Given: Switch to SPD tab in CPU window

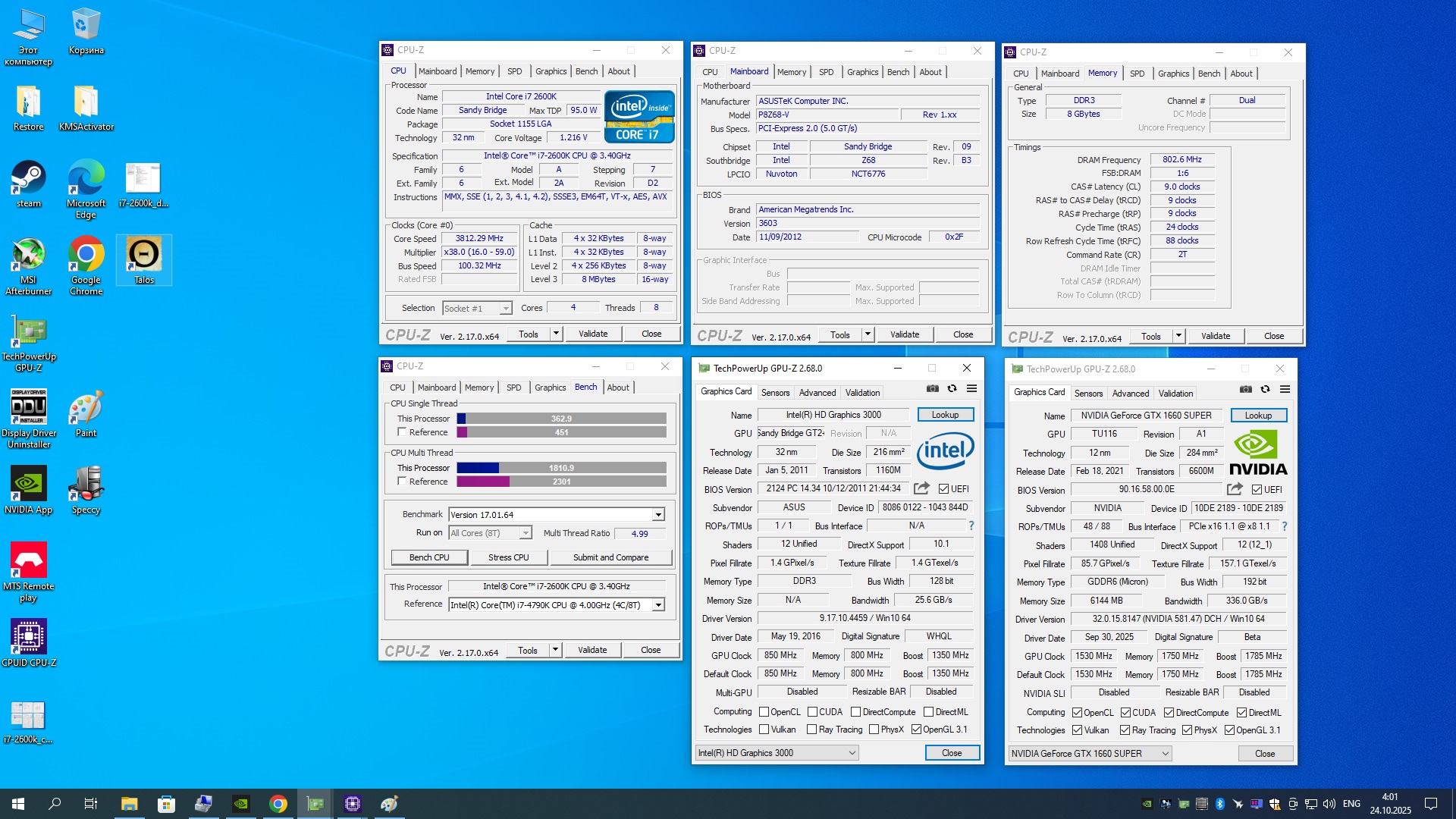Looking at the screenshot, I should (x=514, y=71).
